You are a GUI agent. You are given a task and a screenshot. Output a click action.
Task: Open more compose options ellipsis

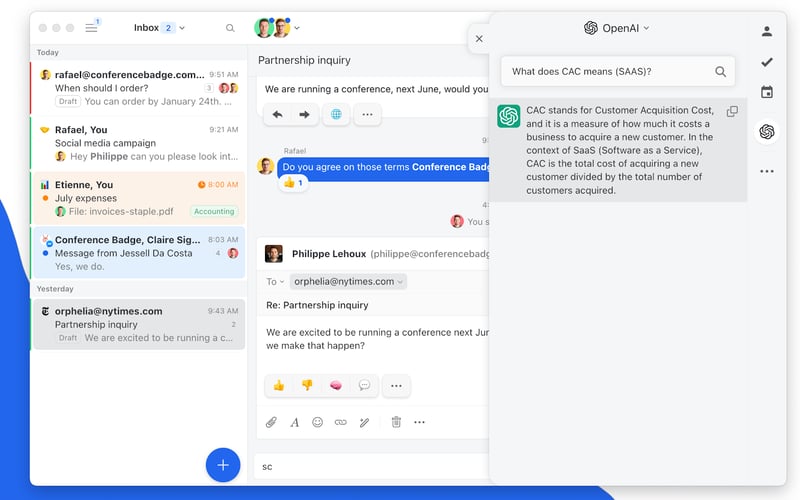click(x=419, y=422)
